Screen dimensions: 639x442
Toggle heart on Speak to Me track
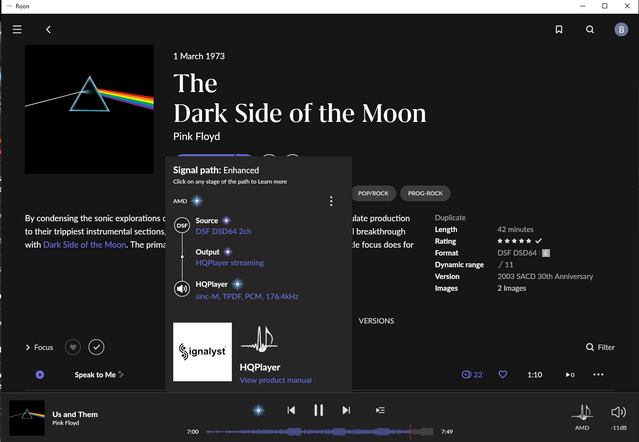tap(503, 375)
